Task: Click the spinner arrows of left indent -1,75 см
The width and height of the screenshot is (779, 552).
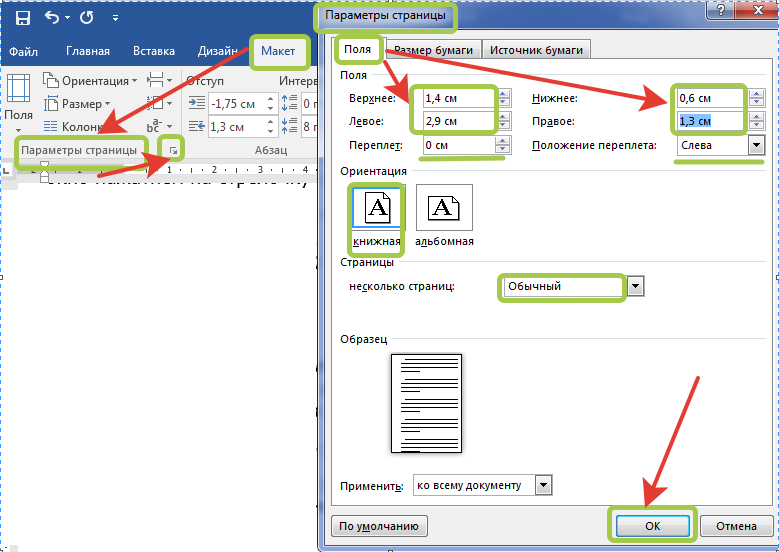Action: coord(271,104)
